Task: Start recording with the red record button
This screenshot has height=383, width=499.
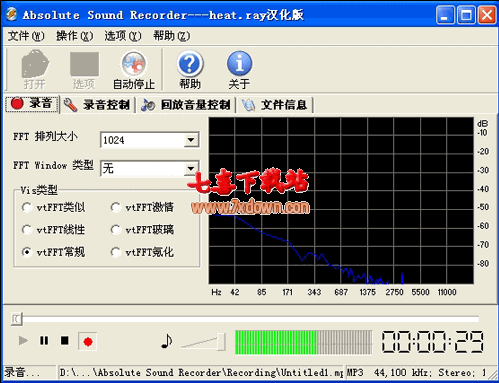Action: (x=88, y=341)
